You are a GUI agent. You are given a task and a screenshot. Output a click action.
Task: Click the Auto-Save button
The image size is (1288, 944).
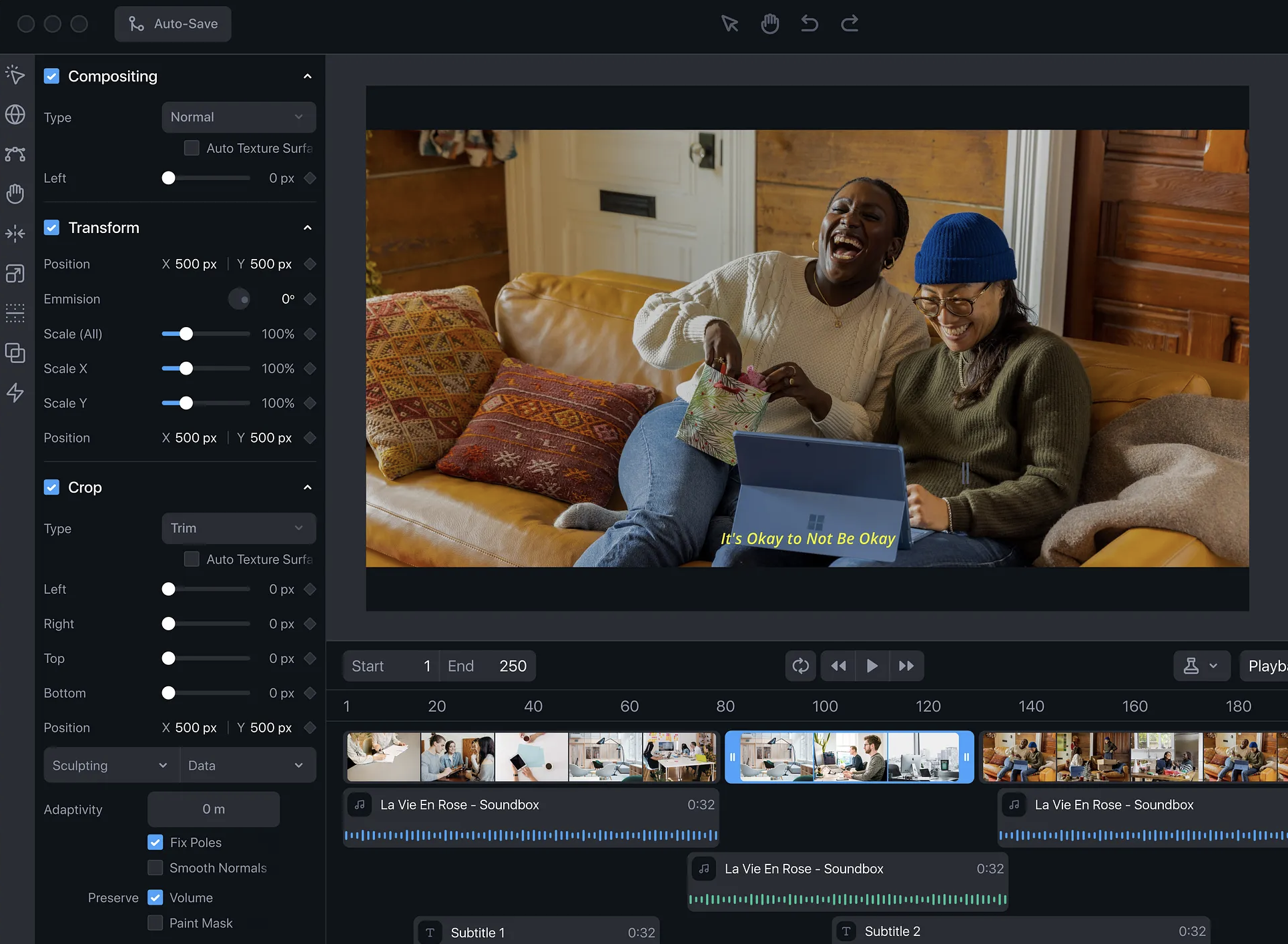pos(173,24)
